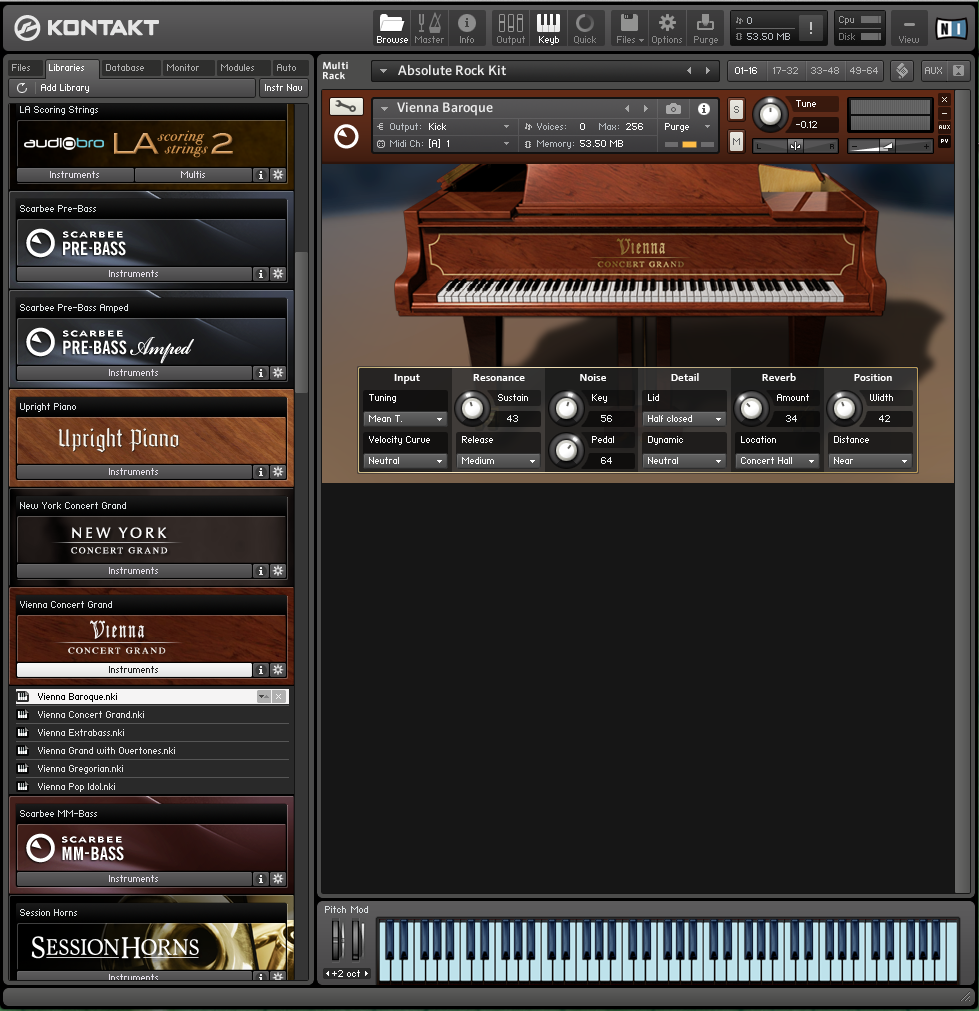Open info for New York Concert Grand
The image size is (979, 1011).
(x=261, y=571)
